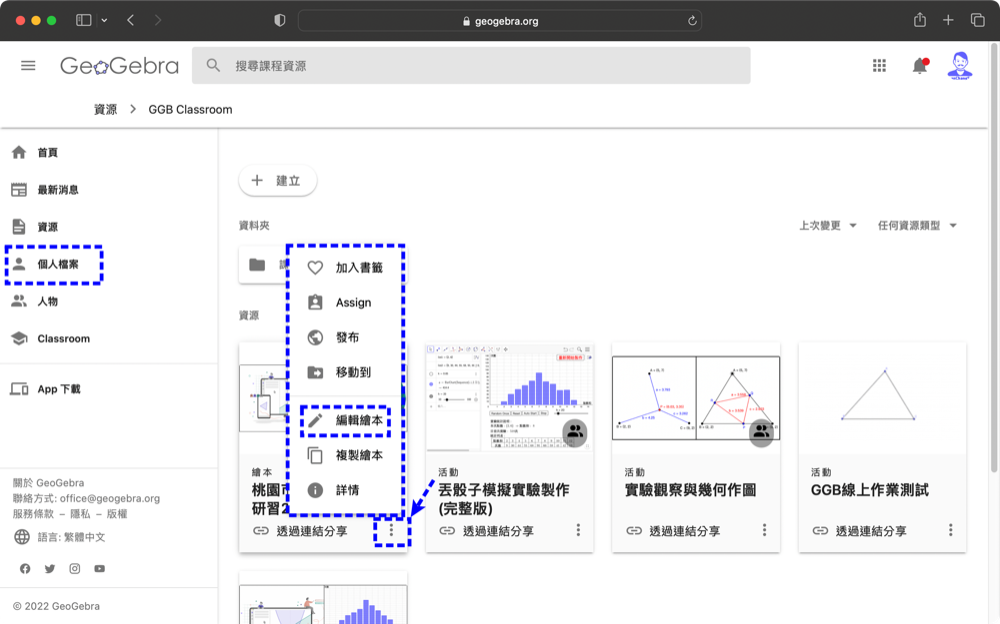Viewport: 1000px width, 624px height.
Task: Click the folder icon in 資料夾 section
Action: (x=257, y=265)
